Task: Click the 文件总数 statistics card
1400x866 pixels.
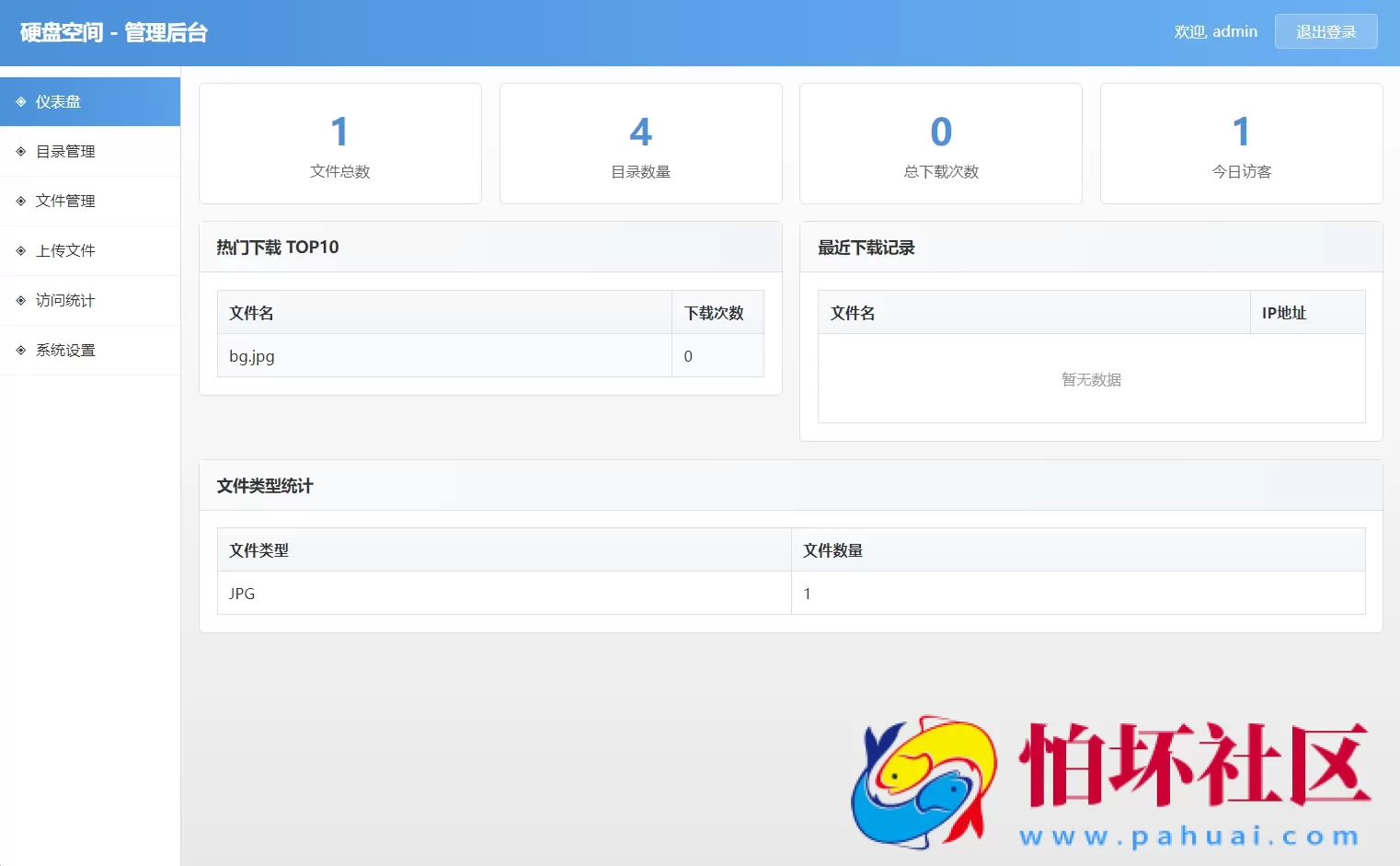Action: pyautogui.click(x=339, y=144)
